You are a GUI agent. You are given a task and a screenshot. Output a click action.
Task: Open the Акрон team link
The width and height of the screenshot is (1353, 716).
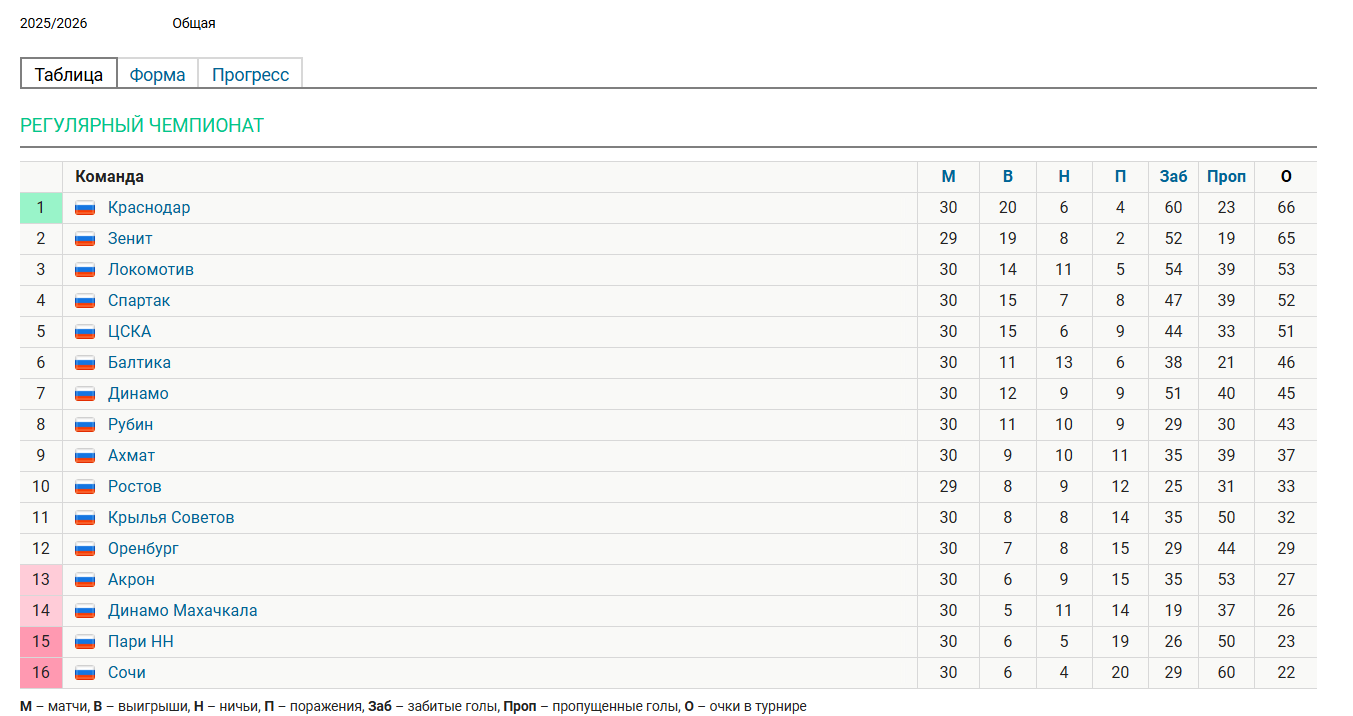(131, 580)
